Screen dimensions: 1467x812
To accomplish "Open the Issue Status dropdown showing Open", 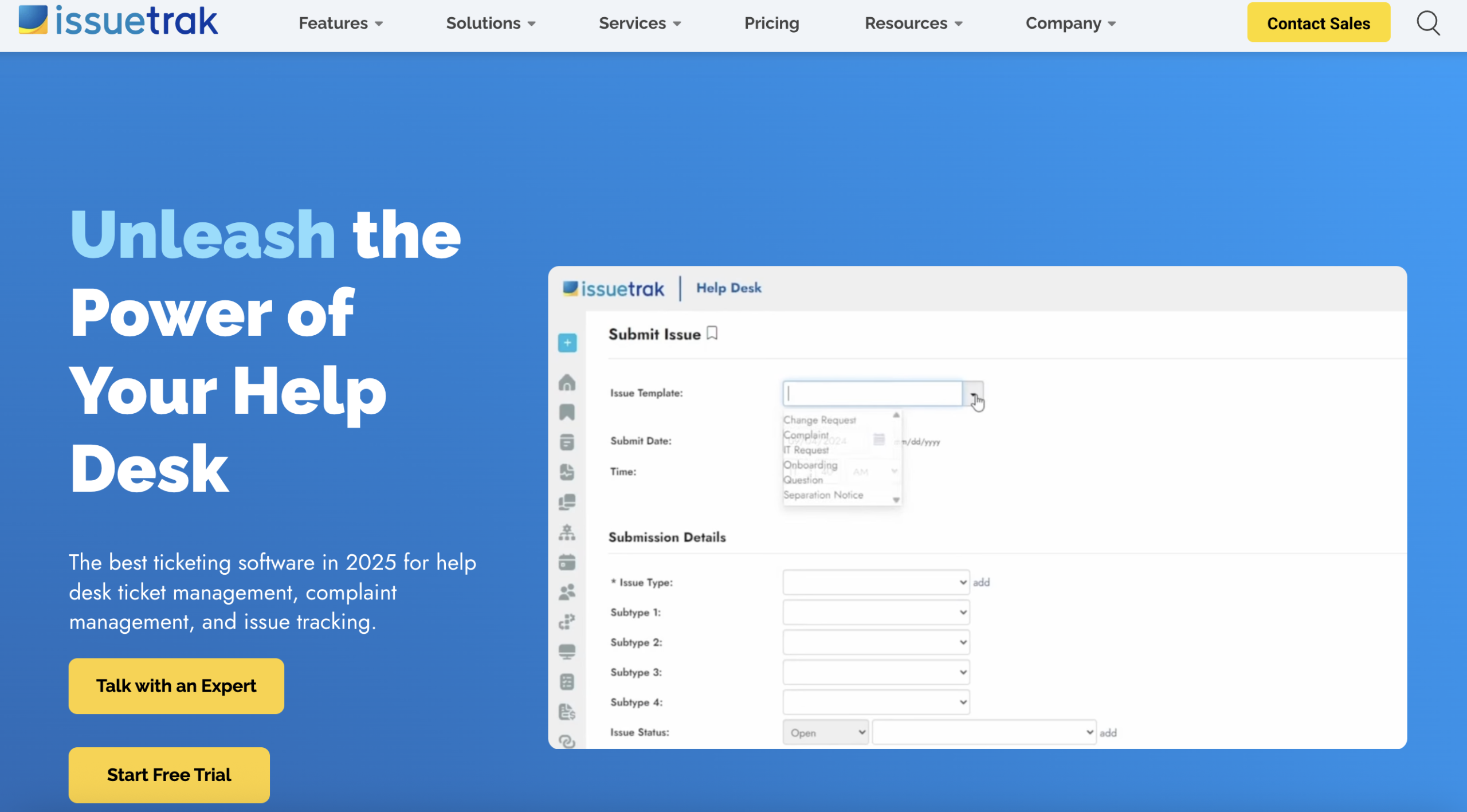I will point(825,732).
